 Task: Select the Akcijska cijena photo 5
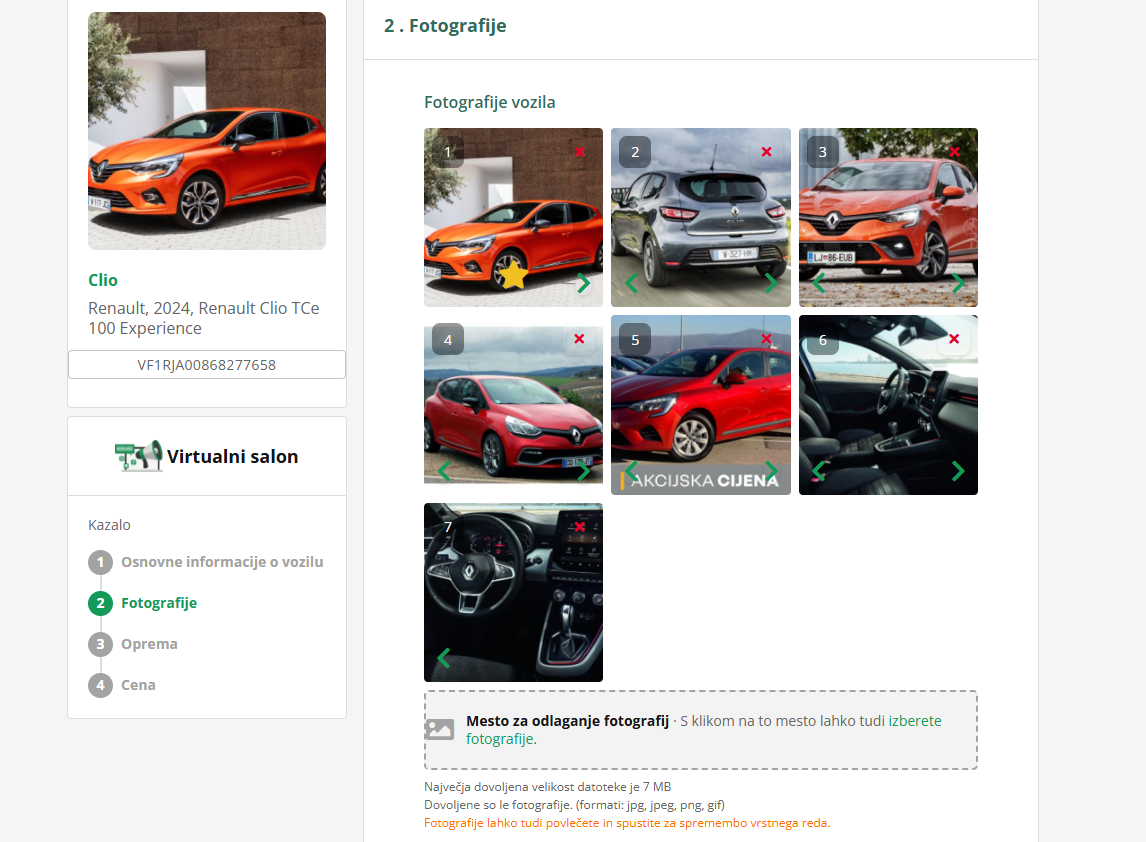click(x=700, y=405)
